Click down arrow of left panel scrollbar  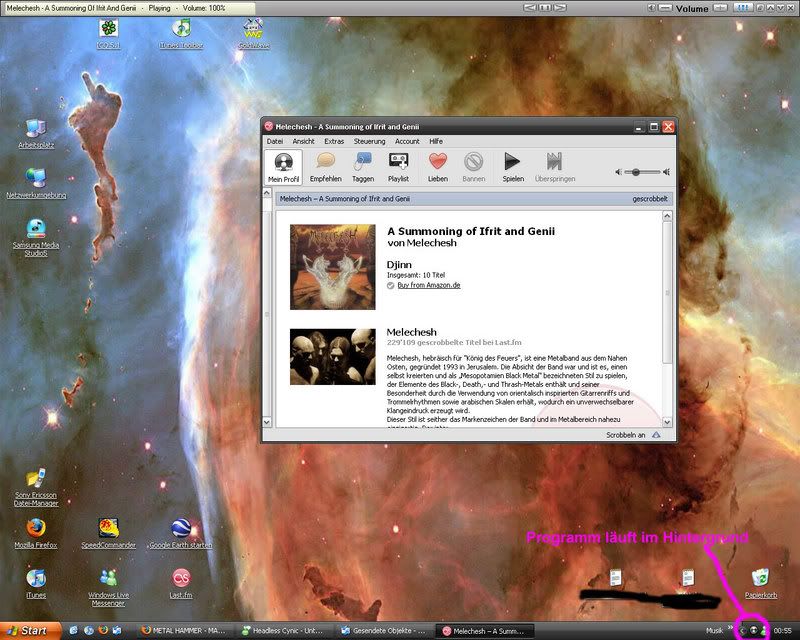tap(266, 422)
